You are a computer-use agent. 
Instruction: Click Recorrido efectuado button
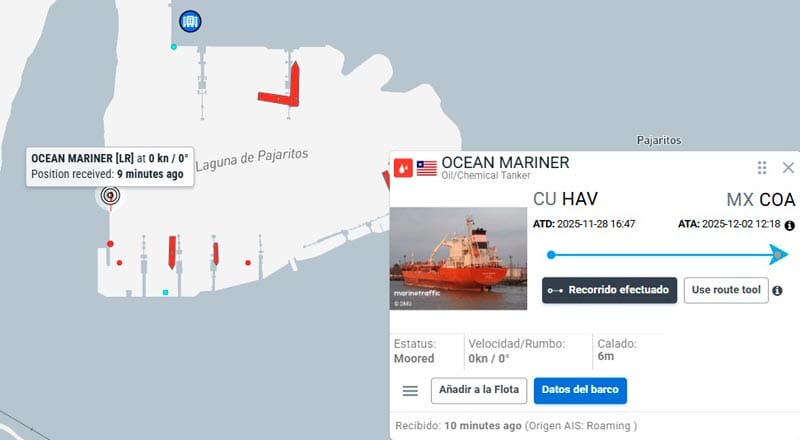[x=609, y=290]
